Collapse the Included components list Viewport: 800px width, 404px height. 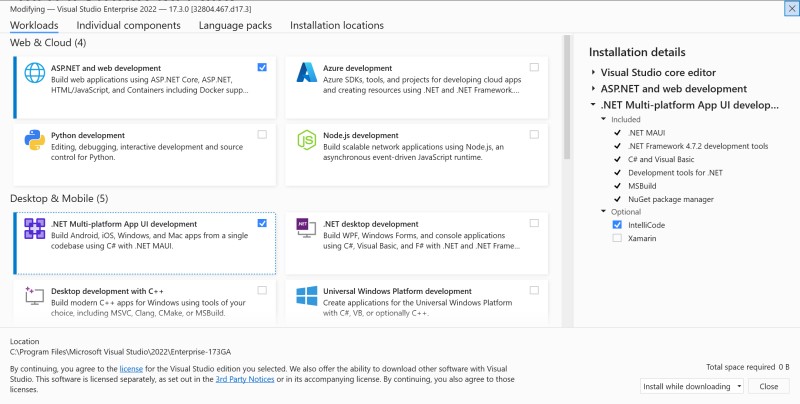pyautogui.click(x=604, y=119)
